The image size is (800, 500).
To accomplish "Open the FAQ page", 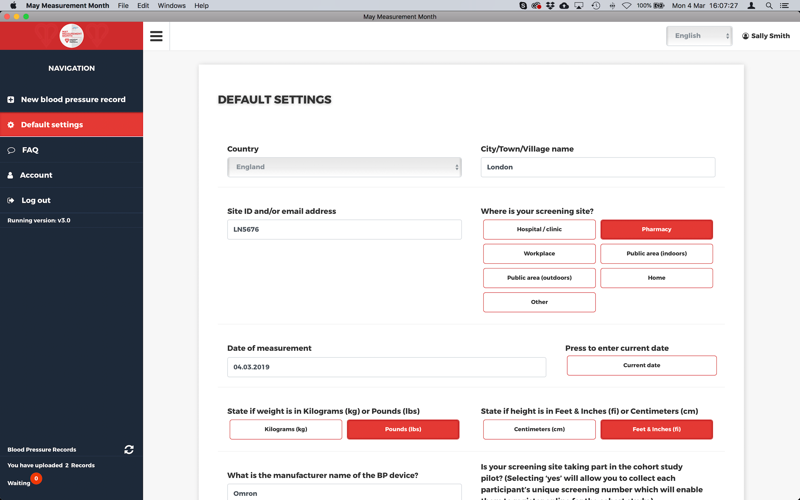I will (71, 150).
